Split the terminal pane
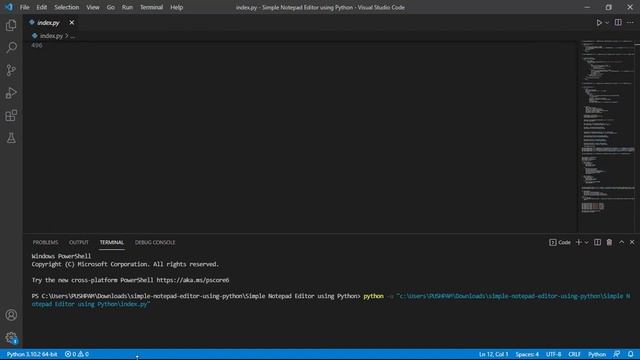 point(598,242)
